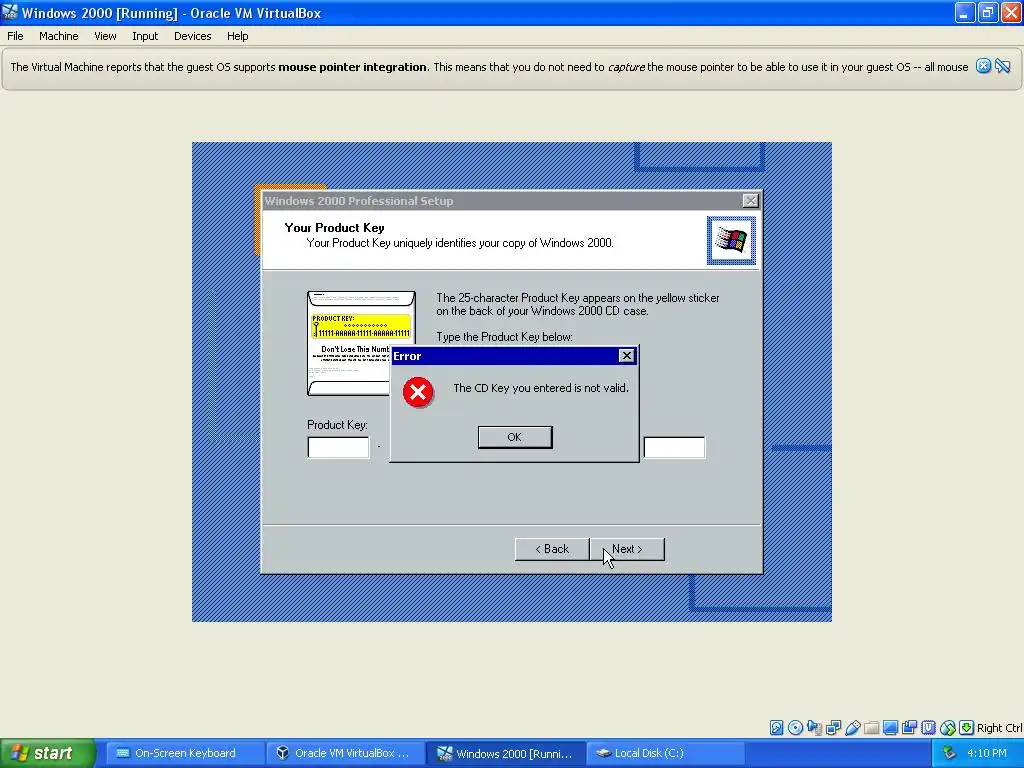Close the VirtualBox window
Screen dimensions: 1024x768
pos(1010,12)
